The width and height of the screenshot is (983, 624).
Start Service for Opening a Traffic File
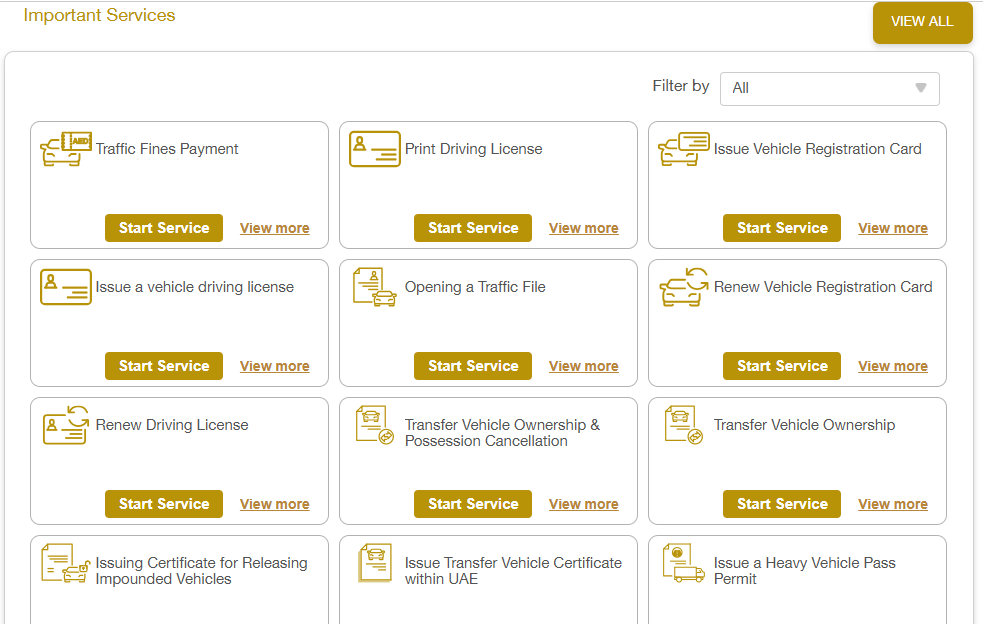click(x=473, y=366)
